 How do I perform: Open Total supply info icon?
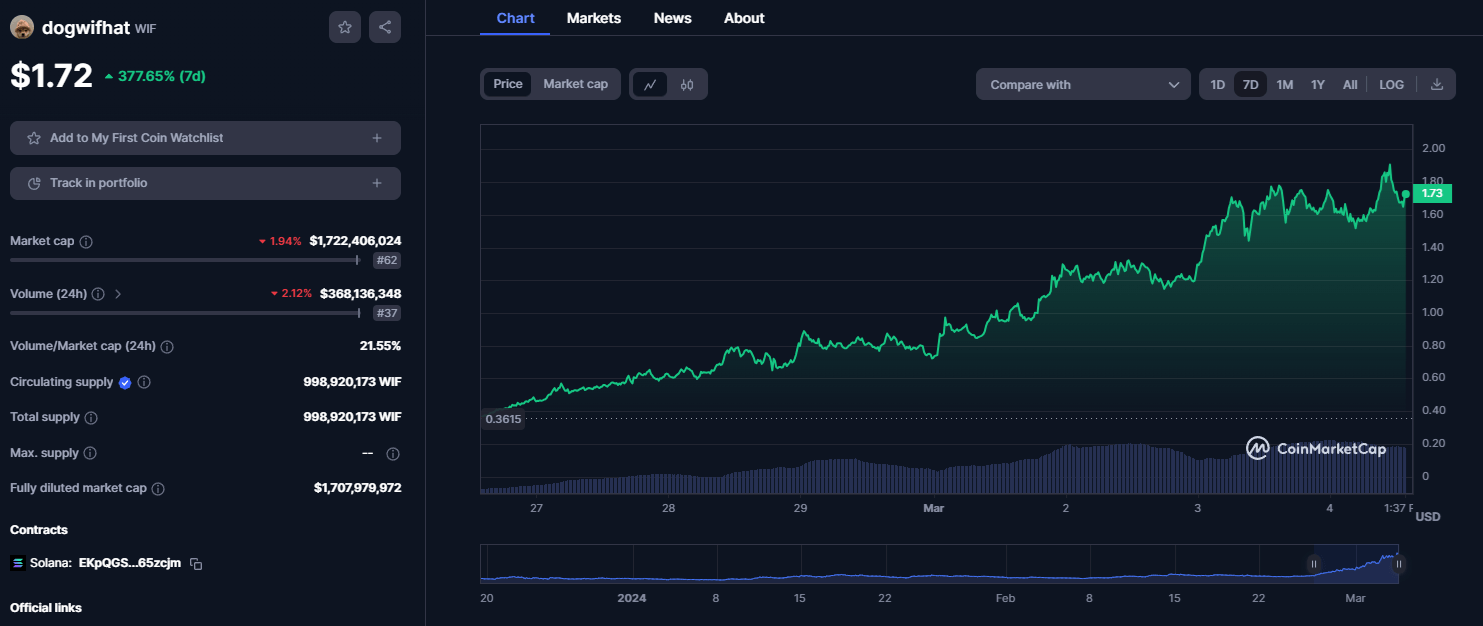[x=91, y=417]
